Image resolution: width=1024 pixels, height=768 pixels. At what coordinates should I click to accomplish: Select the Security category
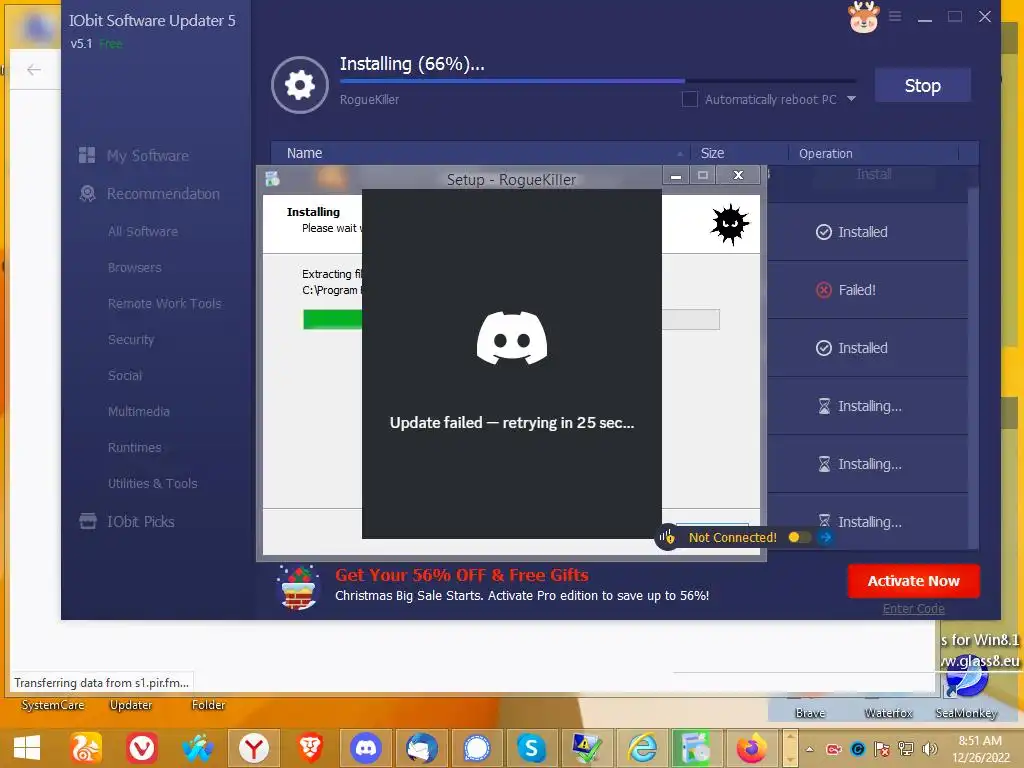131,339
